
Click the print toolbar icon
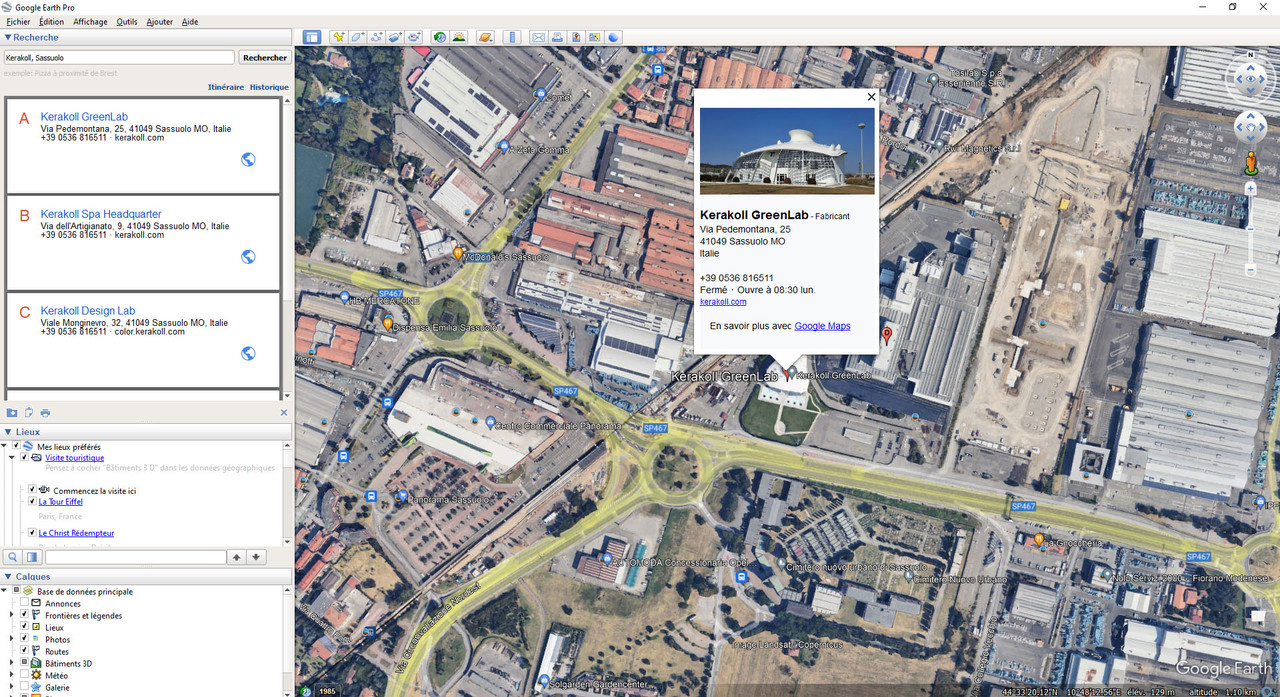(557, 37)
